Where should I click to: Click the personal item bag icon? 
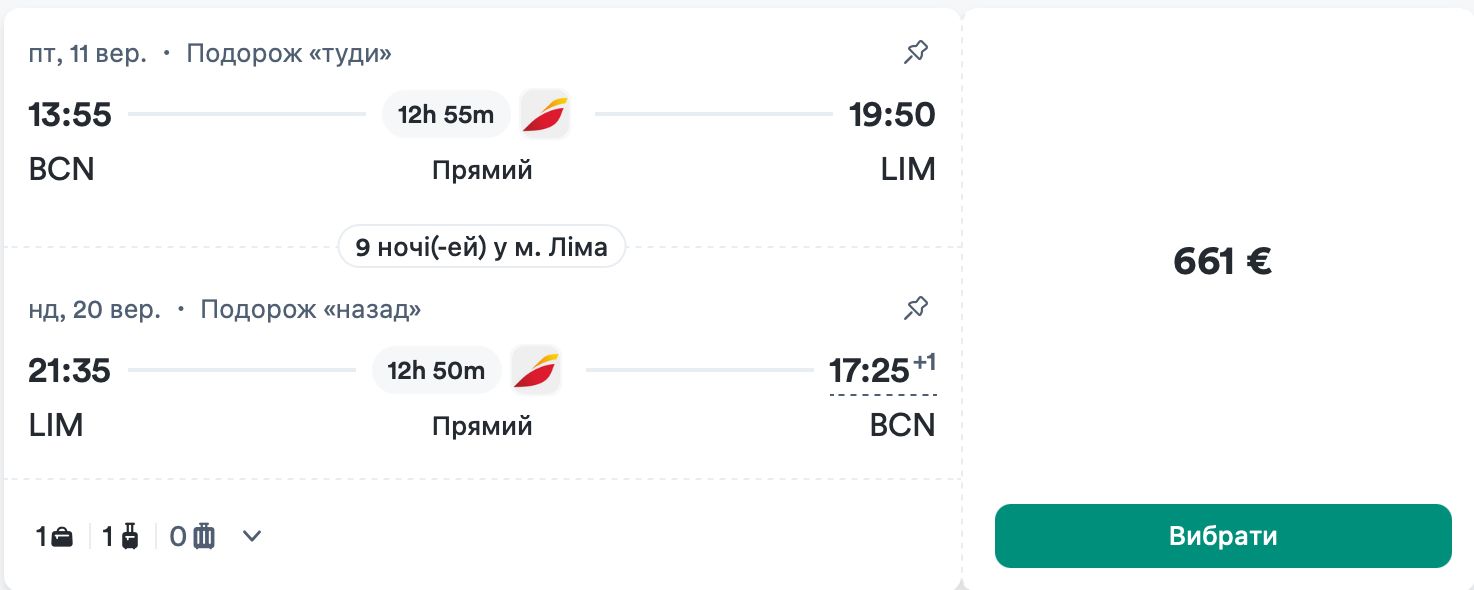(62, 537)
